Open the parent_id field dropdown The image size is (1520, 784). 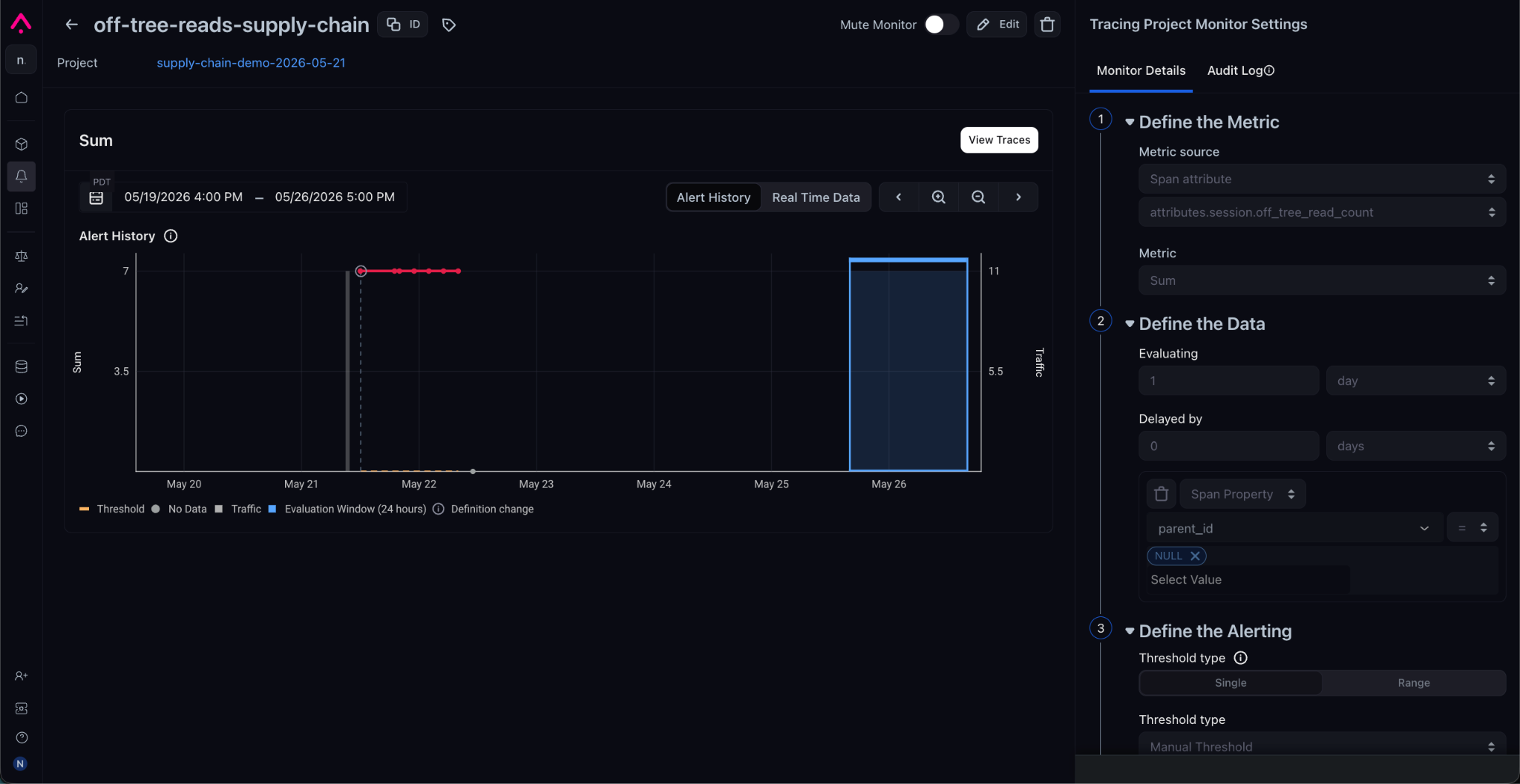pyautogui.click(x=1294, y=528)
